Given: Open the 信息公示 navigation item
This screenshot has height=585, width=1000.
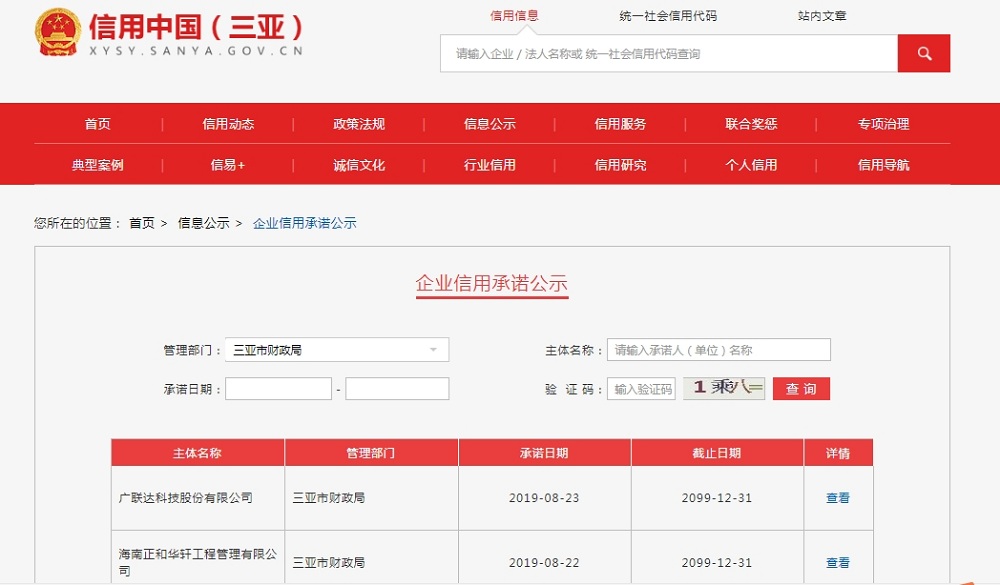Looking at the screenshot, I should [490, 124].
